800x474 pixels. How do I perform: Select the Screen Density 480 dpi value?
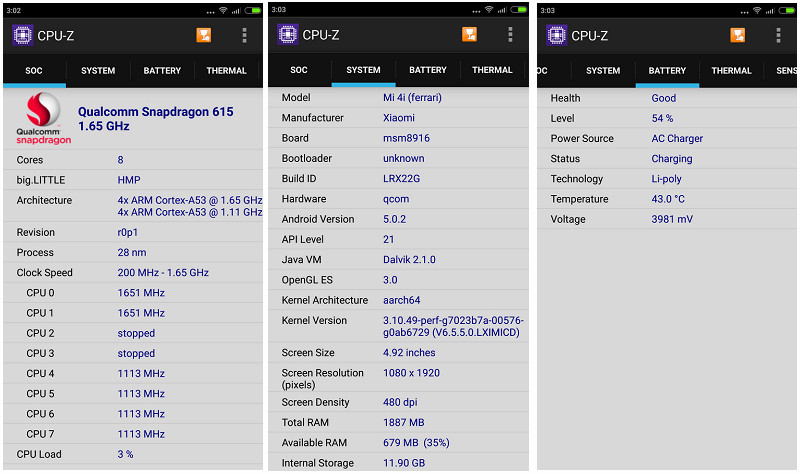[x=400, y=402]
